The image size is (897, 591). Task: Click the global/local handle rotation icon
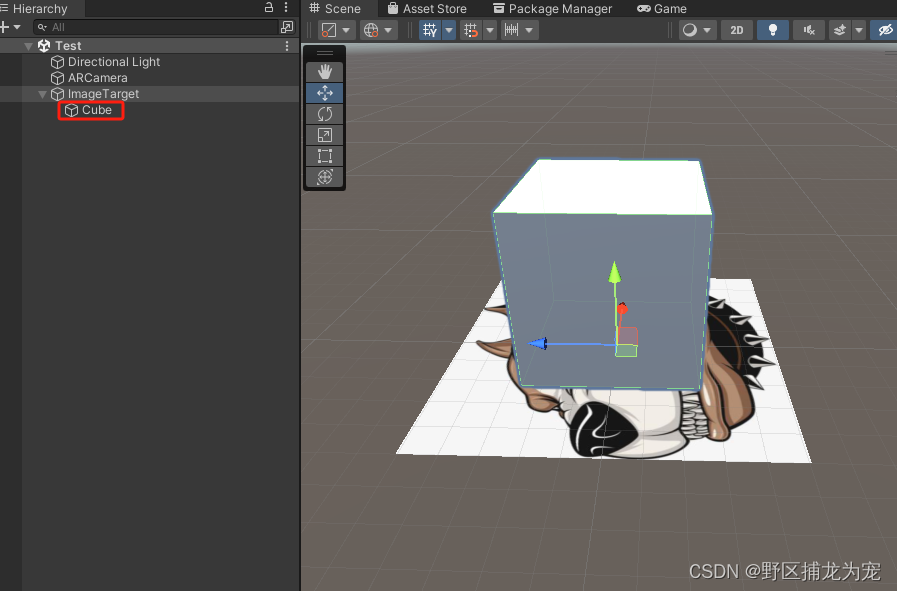pyautogui.click(x=371, y=30)
